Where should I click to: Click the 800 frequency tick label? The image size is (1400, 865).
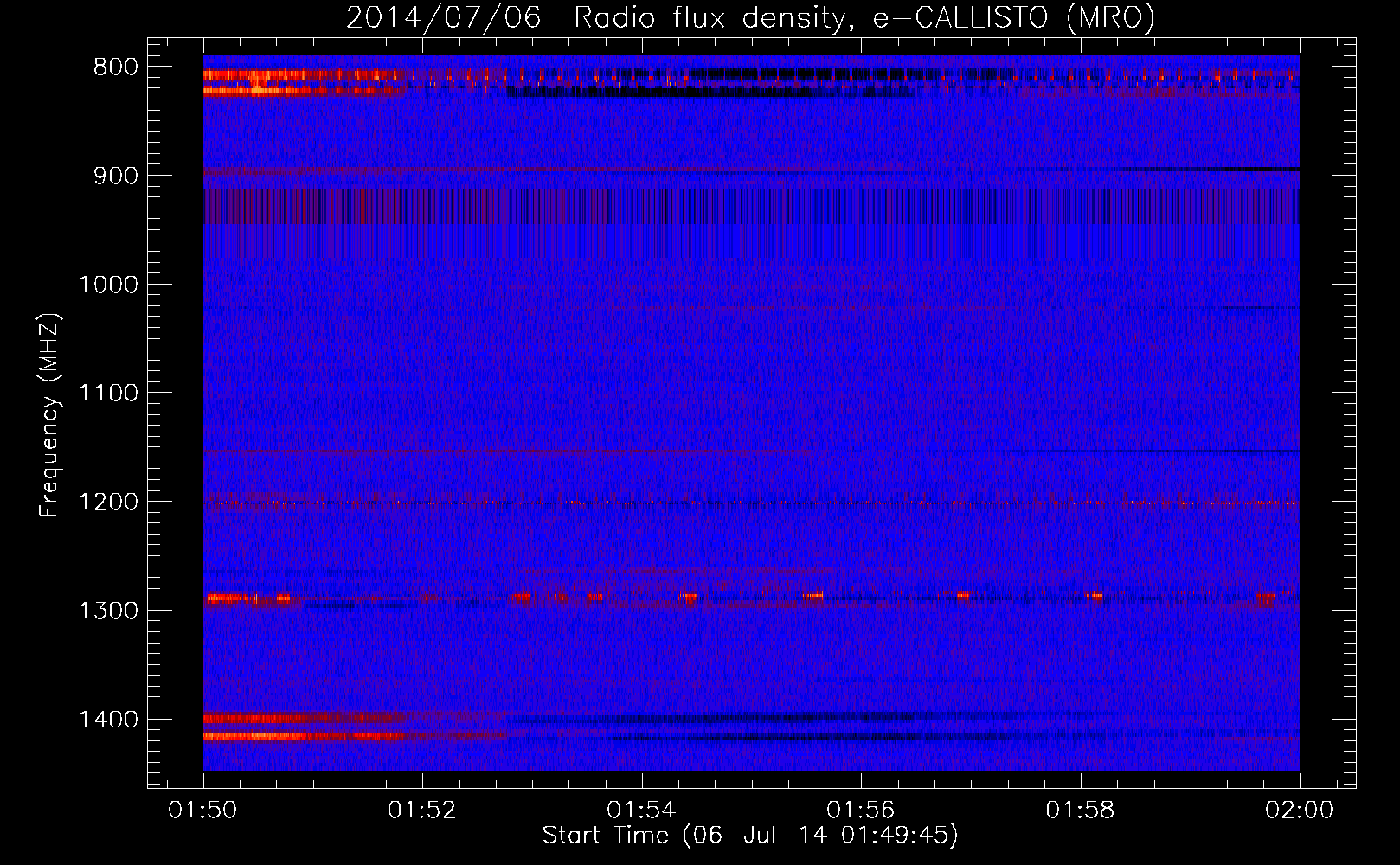[116, 67]
